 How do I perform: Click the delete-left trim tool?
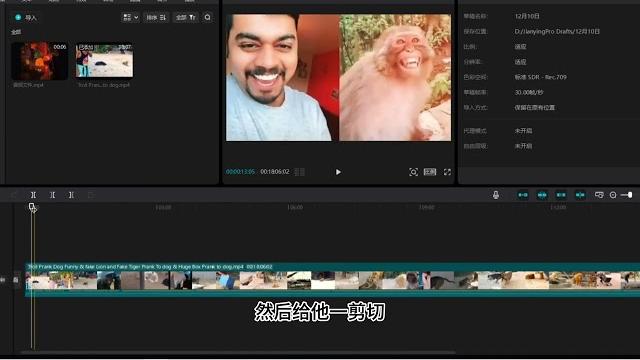[52, 195]
